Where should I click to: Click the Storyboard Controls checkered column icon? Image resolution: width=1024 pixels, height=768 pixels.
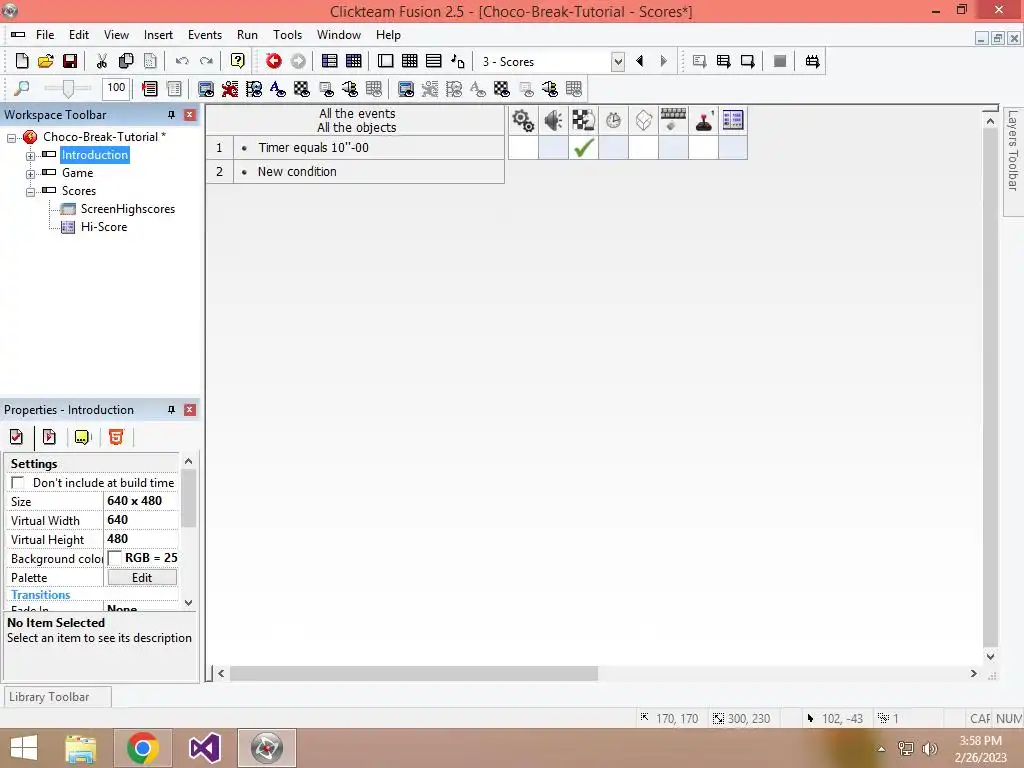(x=583, y=121)
